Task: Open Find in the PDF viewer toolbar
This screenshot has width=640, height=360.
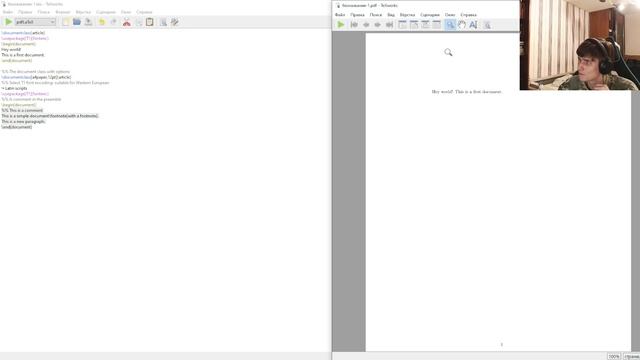Action: 487,25
